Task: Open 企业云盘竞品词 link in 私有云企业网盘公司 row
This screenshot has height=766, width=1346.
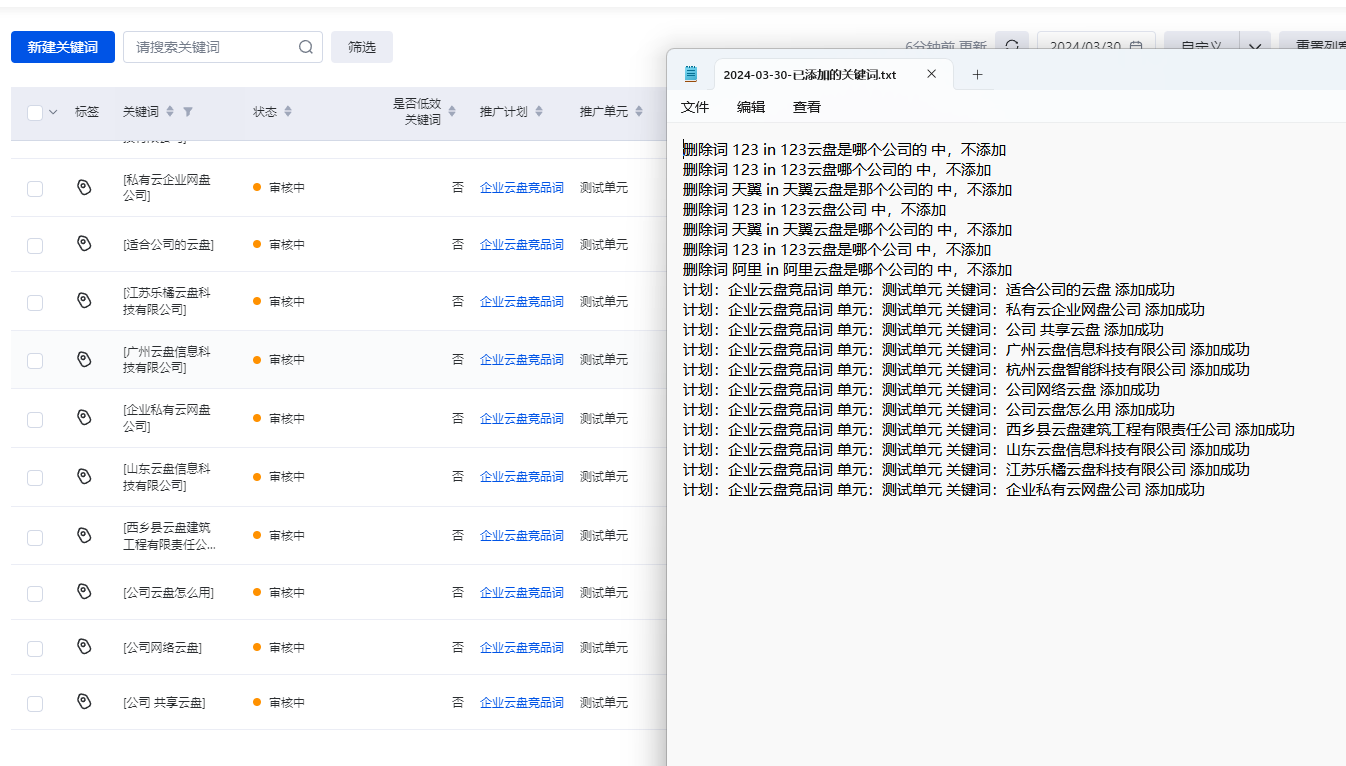Action: coord(522,187)
